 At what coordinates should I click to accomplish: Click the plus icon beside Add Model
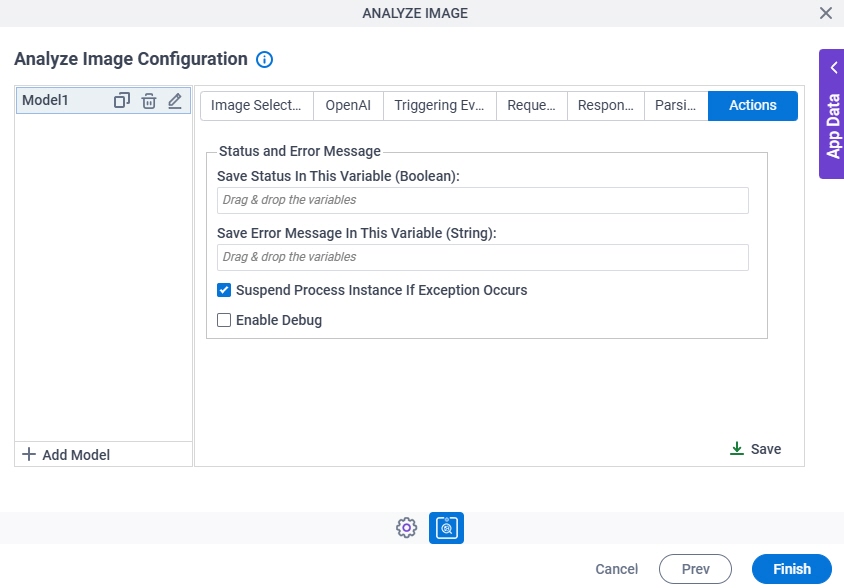pyautogui.click(x=29, y=454)
